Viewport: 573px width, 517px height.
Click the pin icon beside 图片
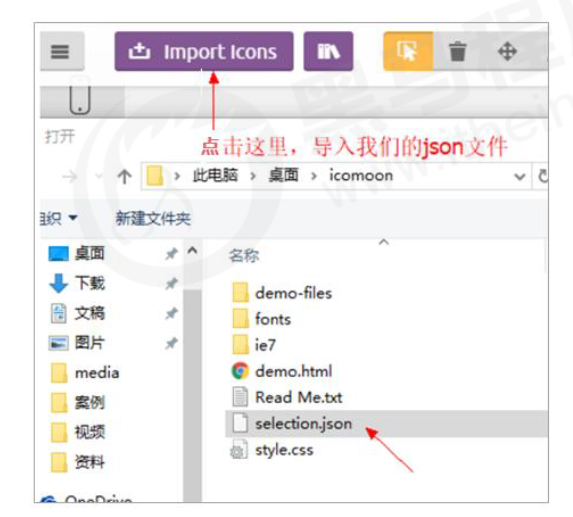[171, 343]
